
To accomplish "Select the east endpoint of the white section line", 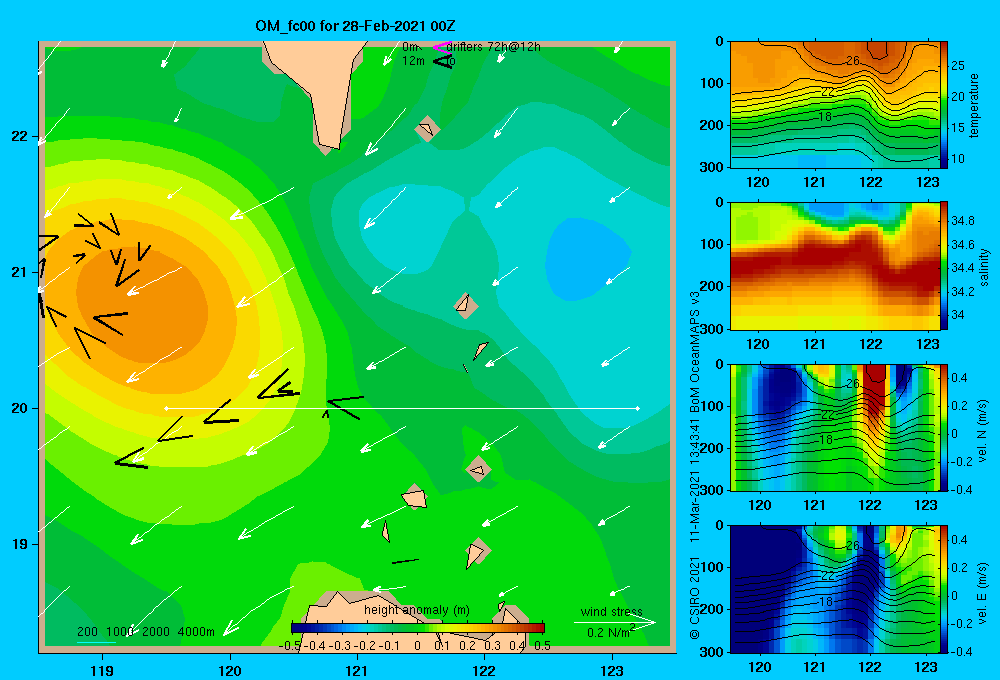I will coord(637,408).
